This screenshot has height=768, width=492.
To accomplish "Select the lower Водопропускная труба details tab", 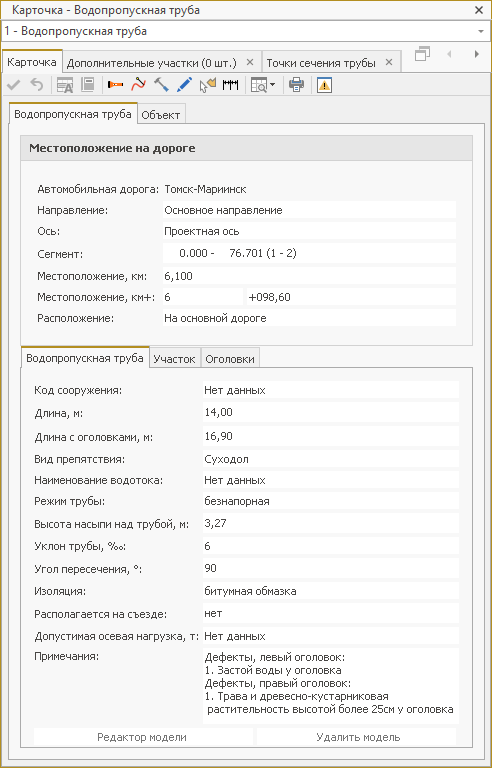I will click(x=85, y=358).
